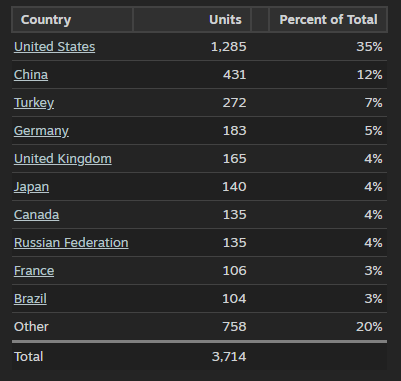
Task: Sort by Percent of Total header
Action: point(328,20)
